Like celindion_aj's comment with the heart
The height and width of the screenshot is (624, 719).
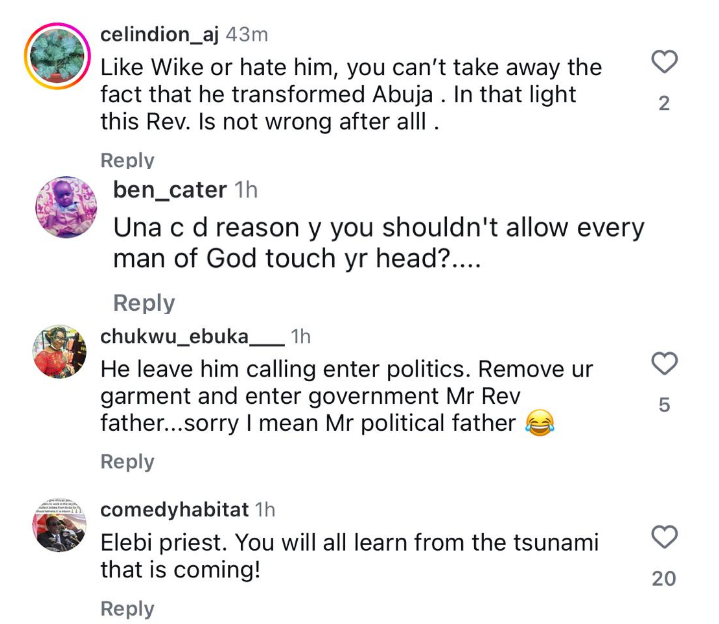click(664, 61)
